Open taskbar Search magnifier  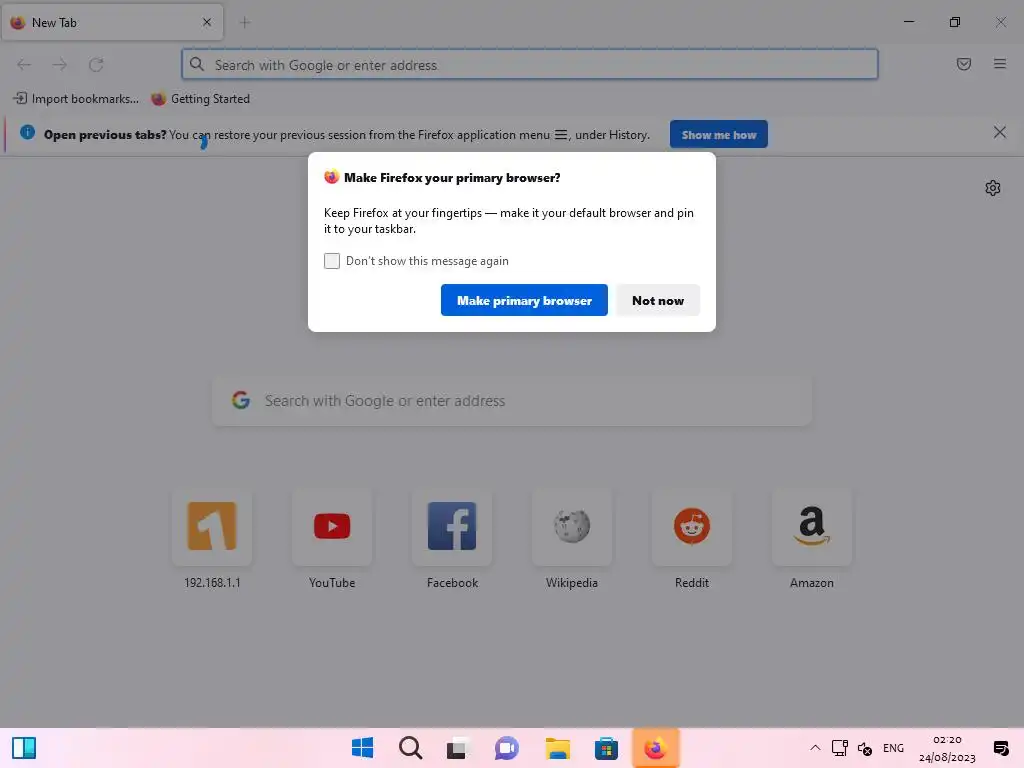pyautogui.click(x=410, y=748)
